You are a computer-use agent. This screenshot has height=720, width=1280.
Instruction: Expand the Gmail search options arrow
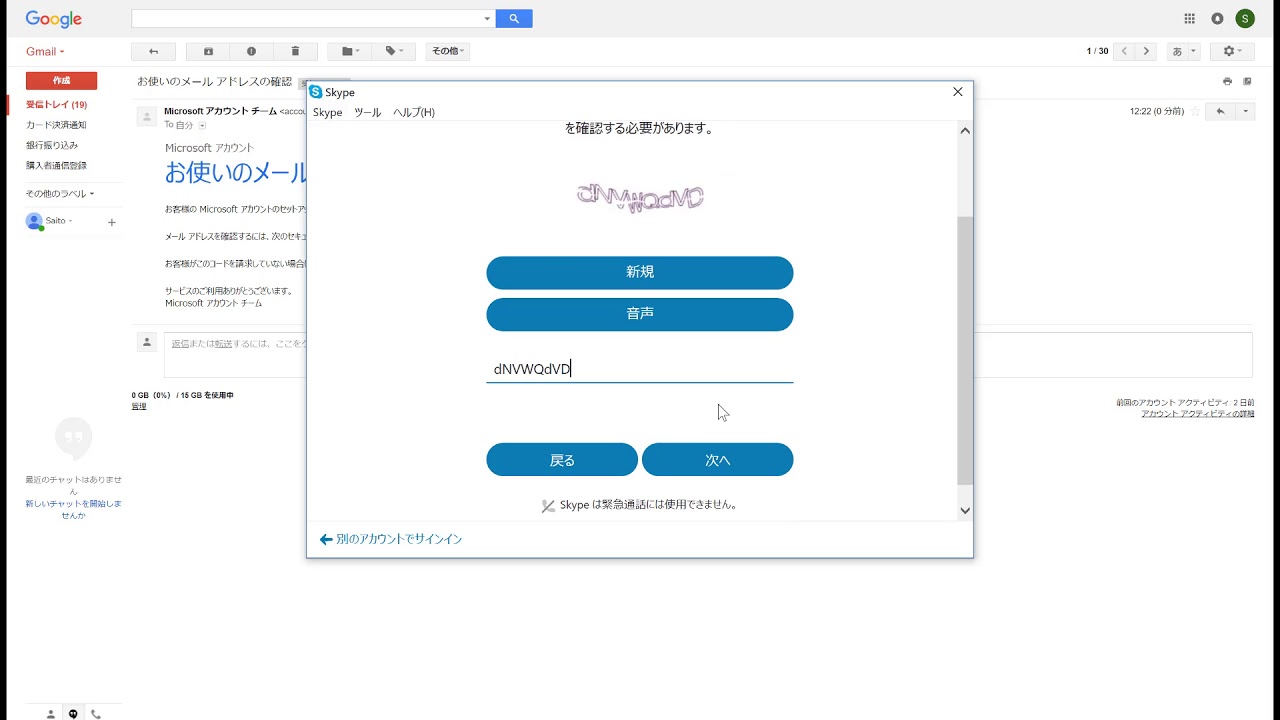[x=487, y=19]
